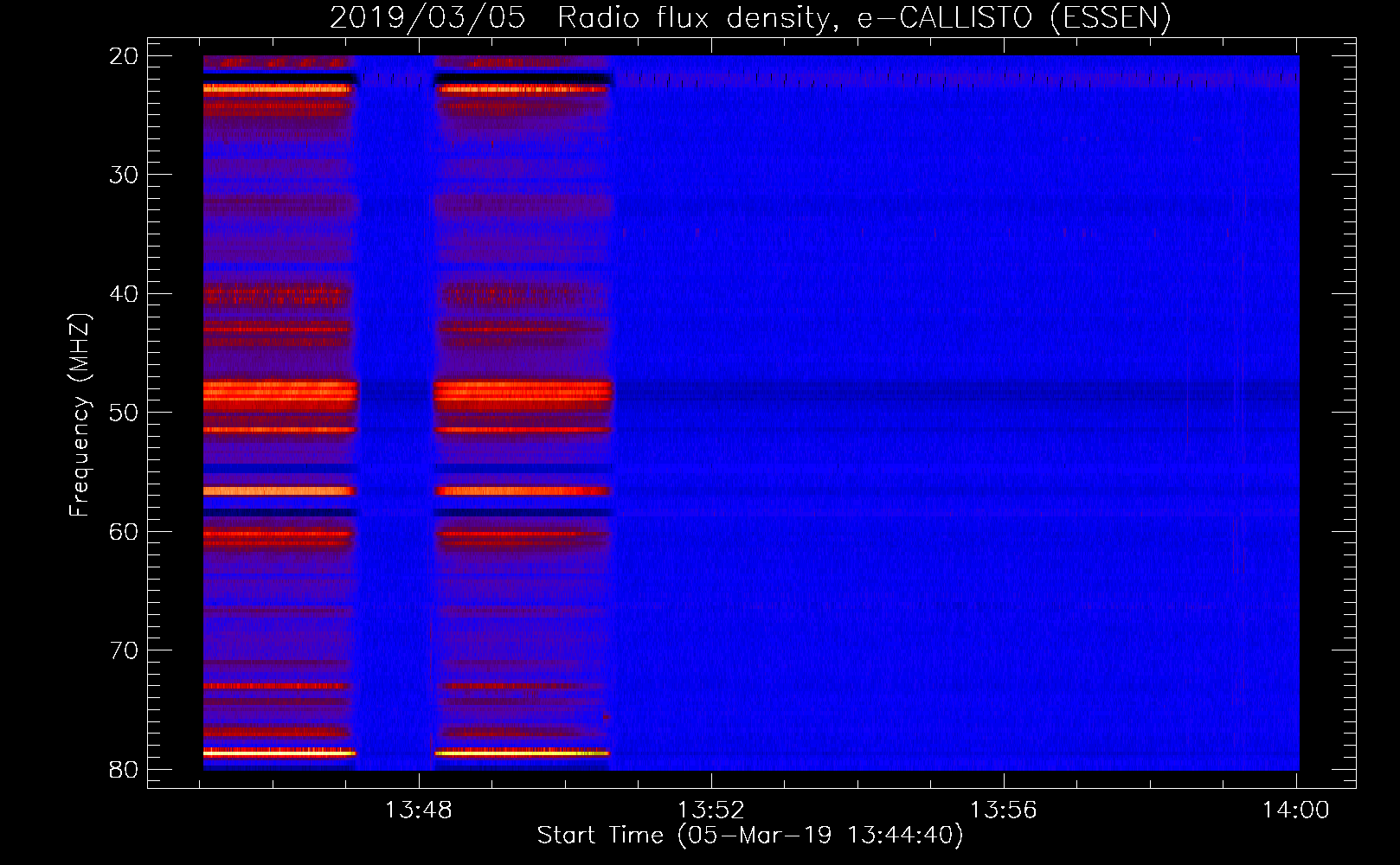
Task: Select the 13:48 time tick label
Action: [x=419, y=811]
